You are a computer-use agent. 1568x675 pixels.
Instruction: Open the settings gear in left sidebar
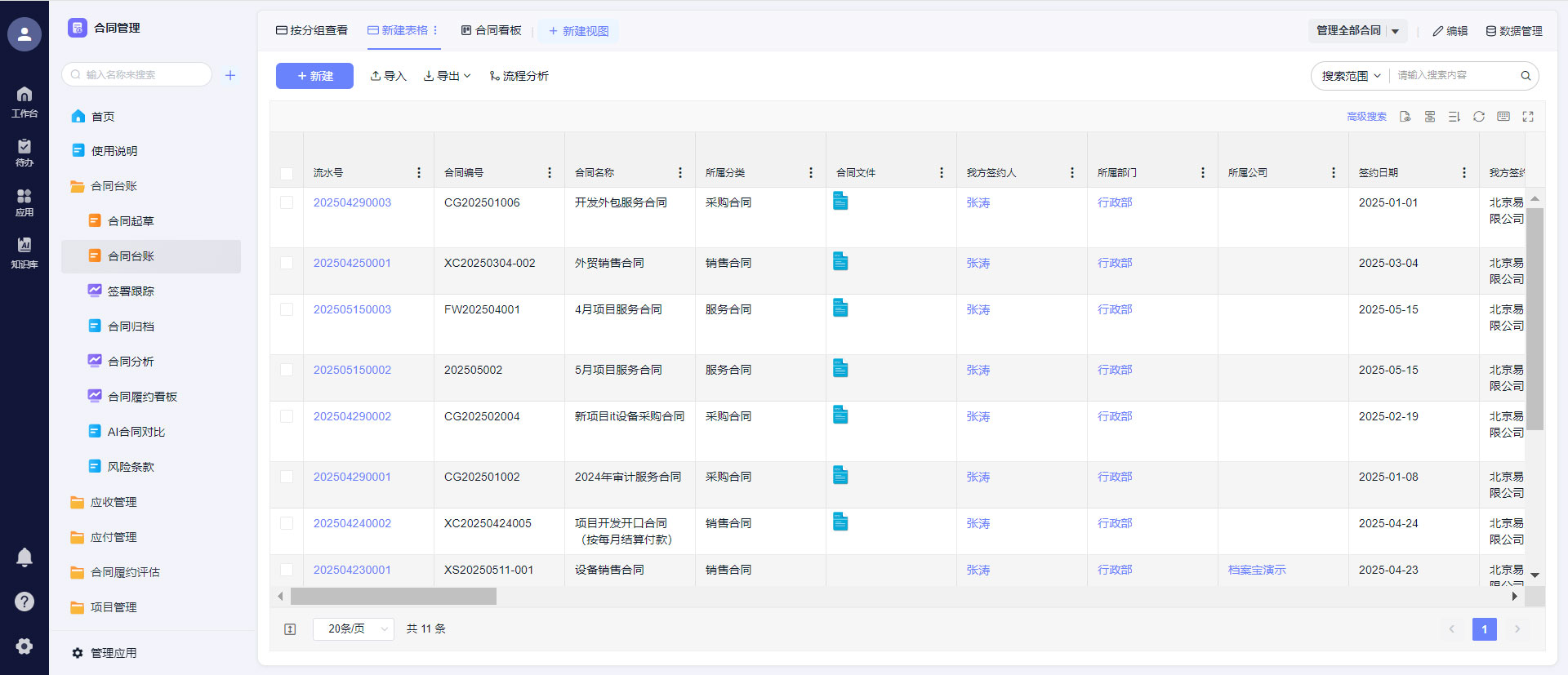tap(24, 646)
